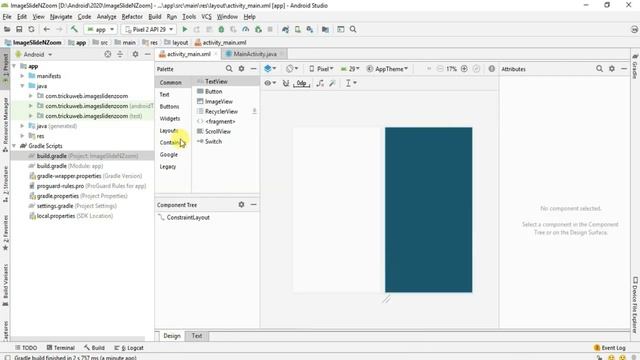Viewport: 640px width, 360px height.
Task: Collapse the app module tree node
Action: tap(14, 66)
